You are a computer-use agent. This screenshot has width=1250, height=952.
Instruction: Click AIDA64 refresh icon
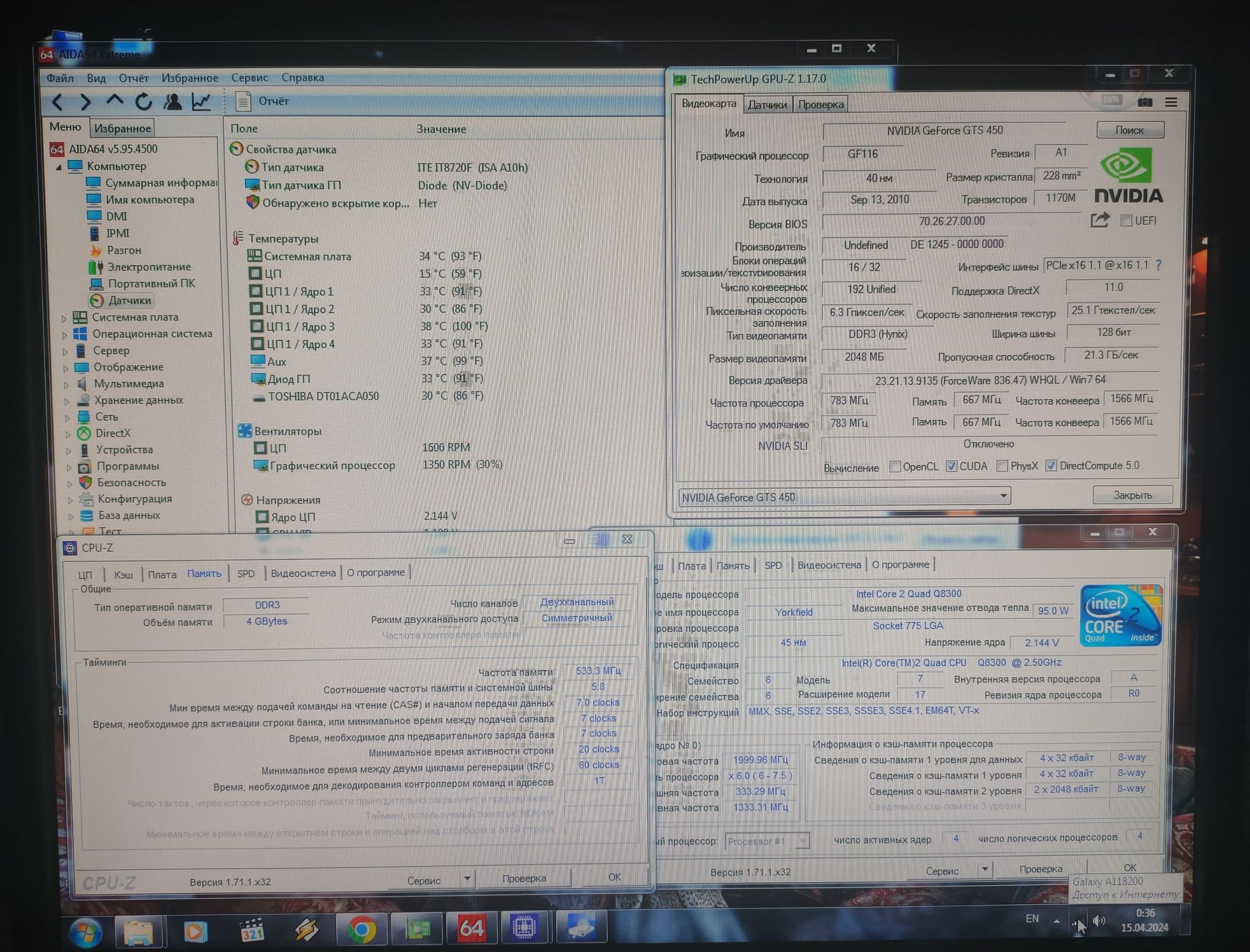point(144,101)
